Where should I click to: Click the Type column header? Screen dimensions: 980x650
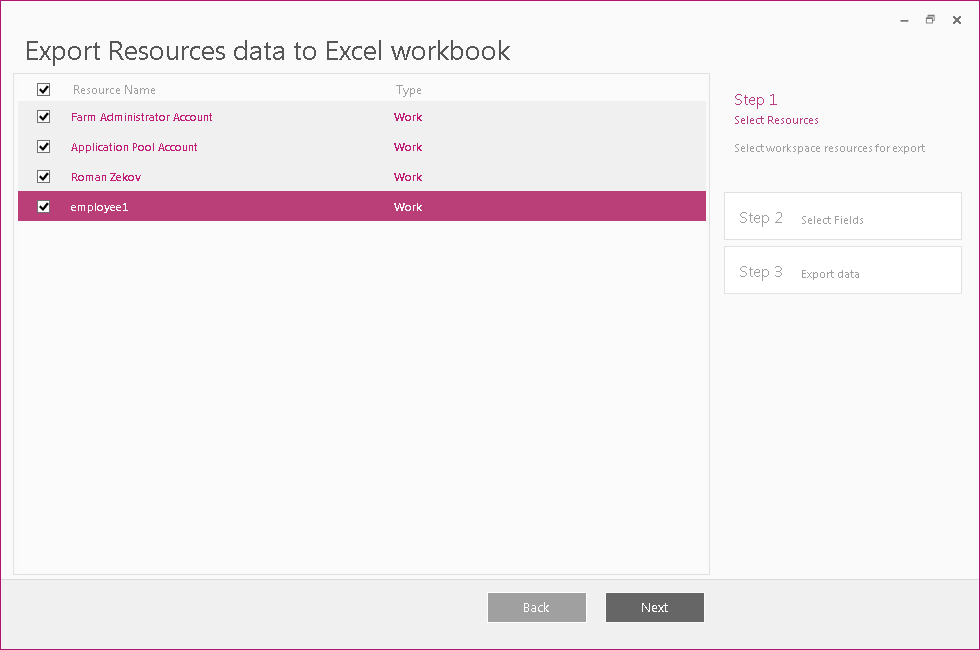pyautogui.click(x=409, y=90)
